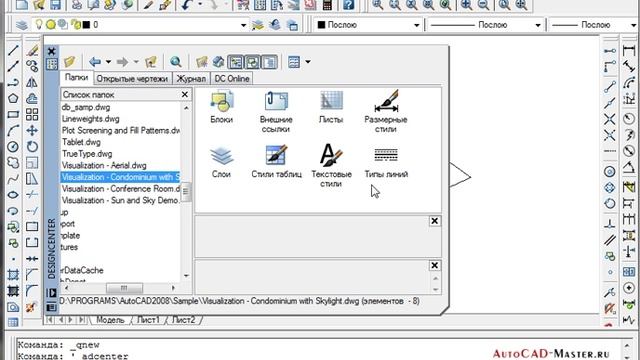Click the Help question mark icon
Screen dimensions: 640x360
pyautogui.click(x=348, y=5)
